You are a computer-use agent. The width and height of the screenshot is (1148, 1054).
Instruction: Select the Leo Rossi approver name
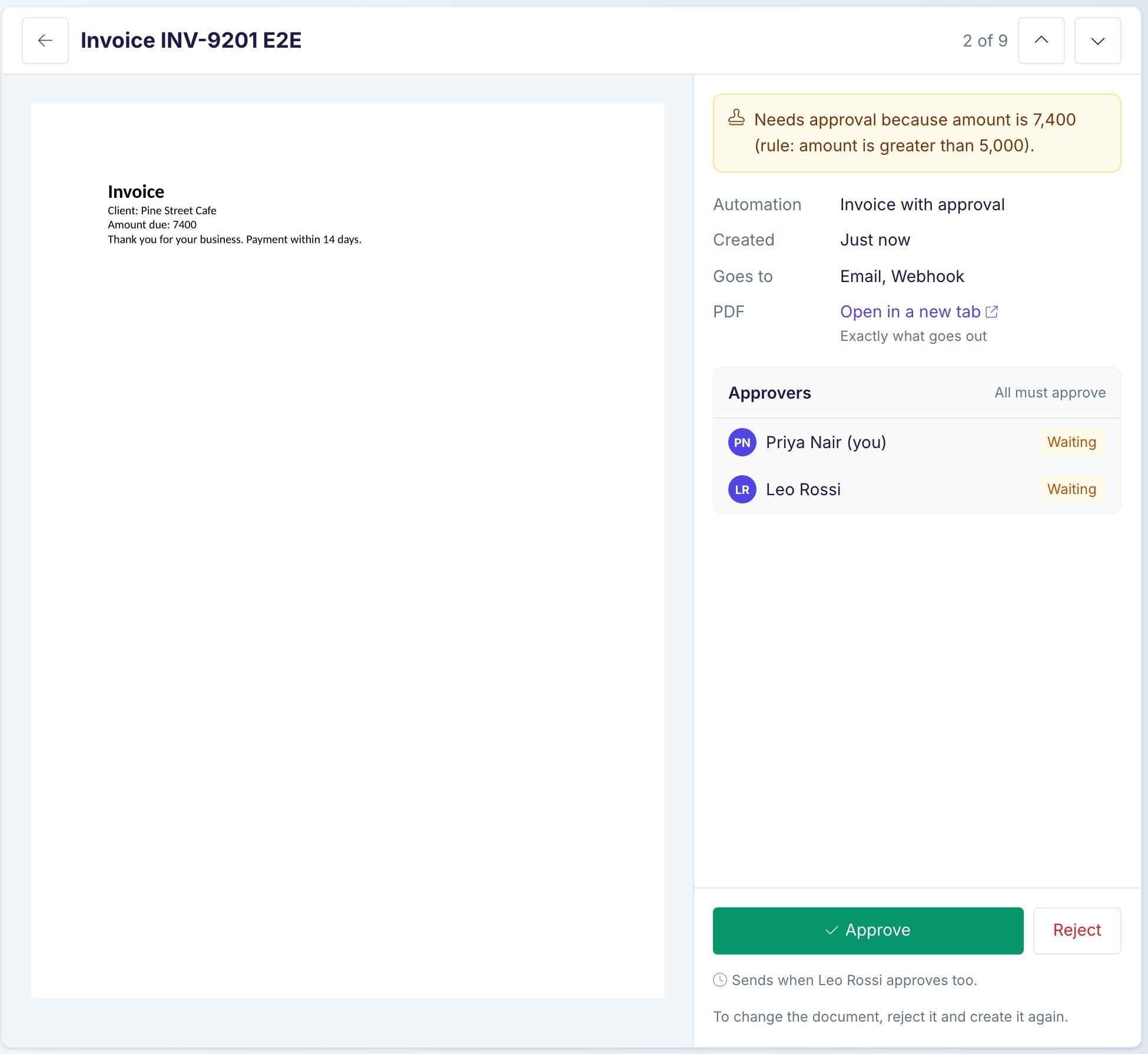(803, 489)
